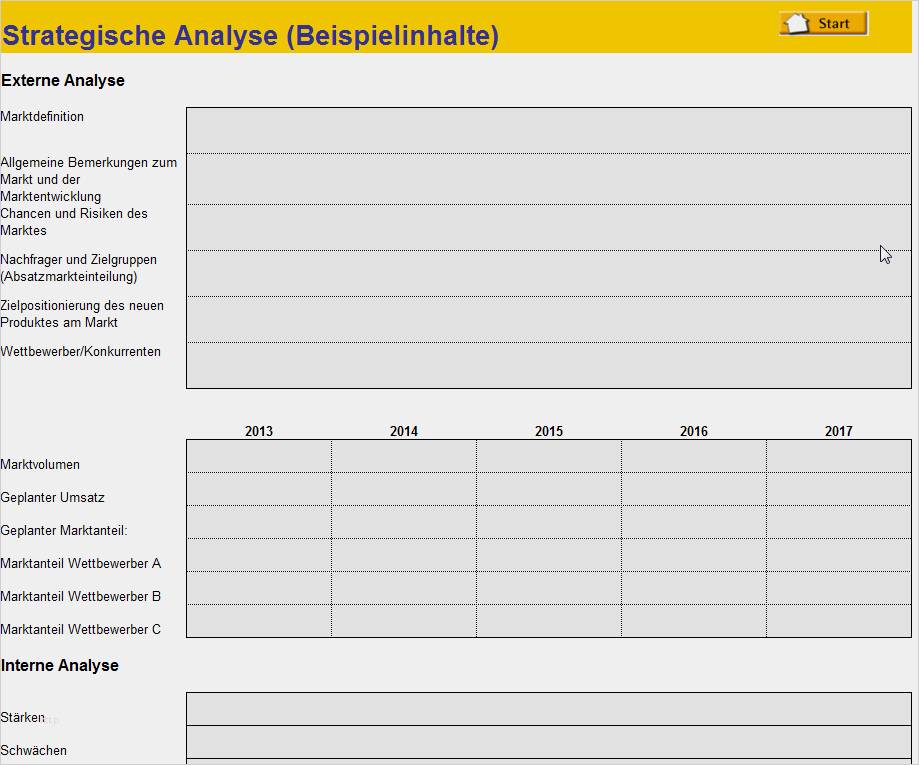Click the Stärken label
919x765 pixels.
23,718
